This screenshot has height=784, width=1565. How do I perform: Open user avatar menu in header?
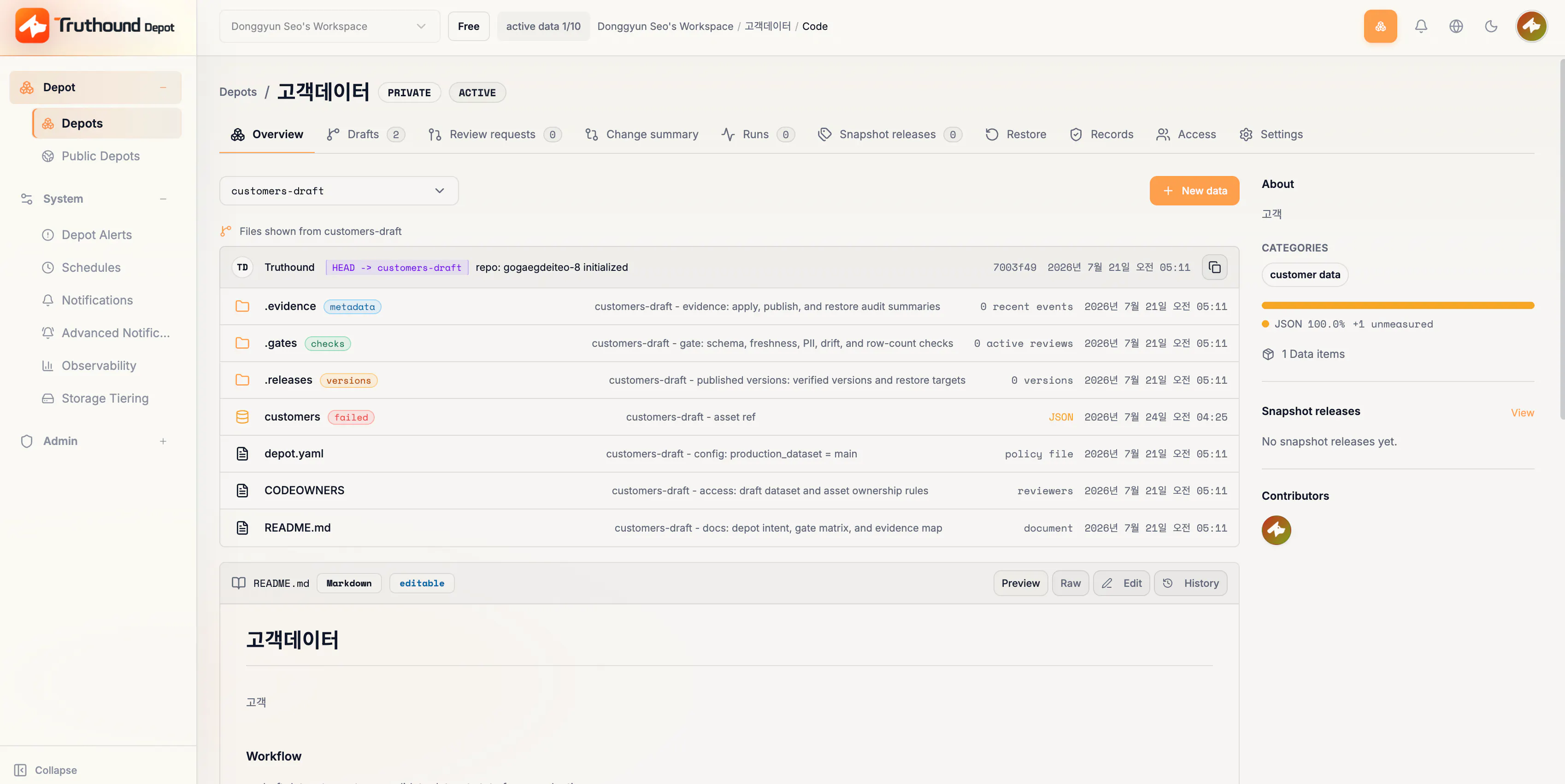(x=1531, y=26)
